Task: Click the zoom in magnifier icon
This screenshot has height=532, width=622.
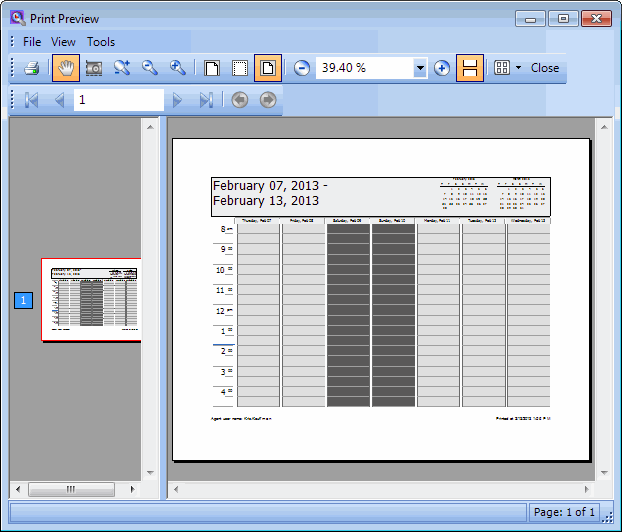Action: [x=178, y=68]
